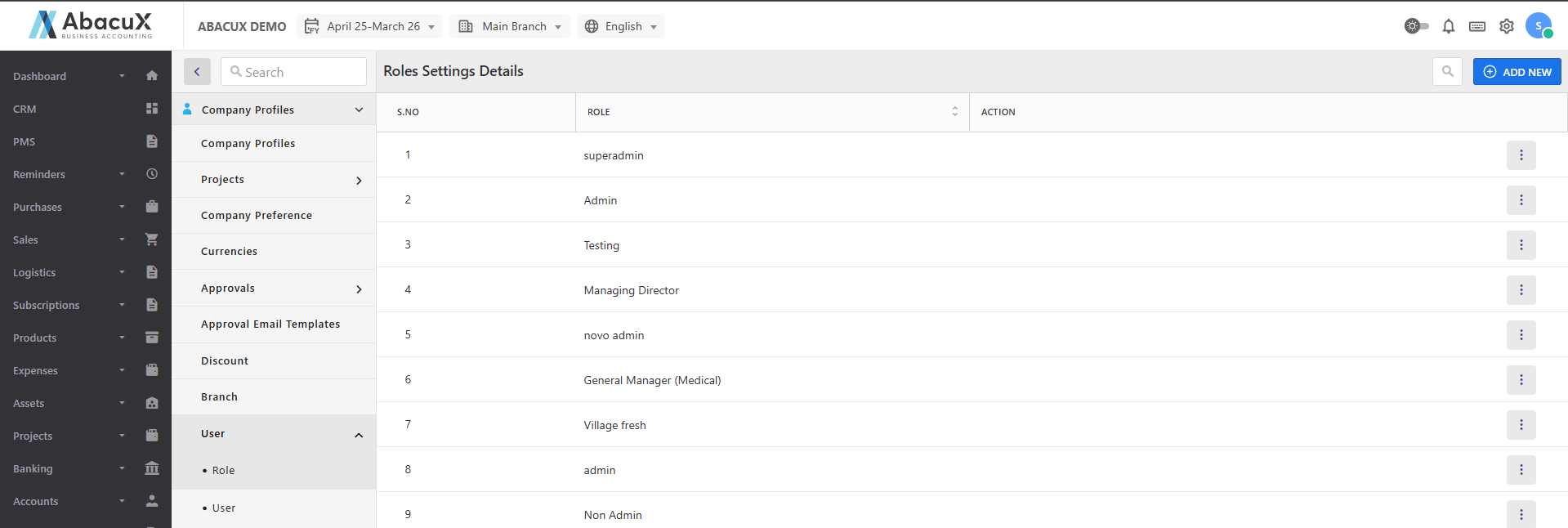Open the Main Branch selector dropdown

tap(511, 26)
